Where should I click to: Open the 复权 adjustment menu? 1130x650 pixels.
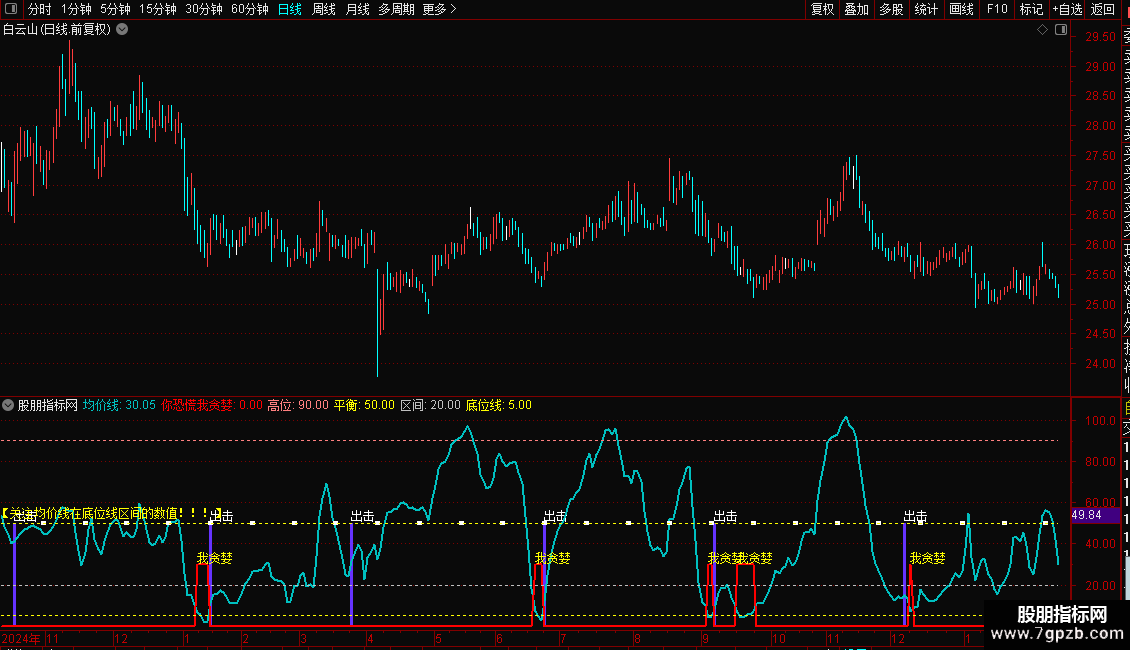(822, 9)
